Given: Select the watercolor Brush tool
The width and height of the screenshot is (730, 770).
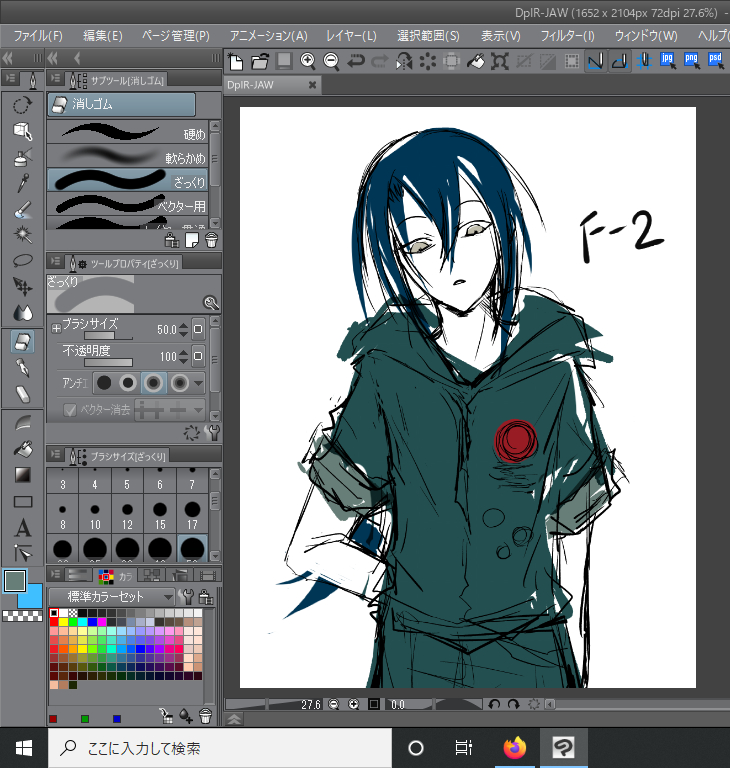Looking at the screenshot, I should (x=23, y=210).
